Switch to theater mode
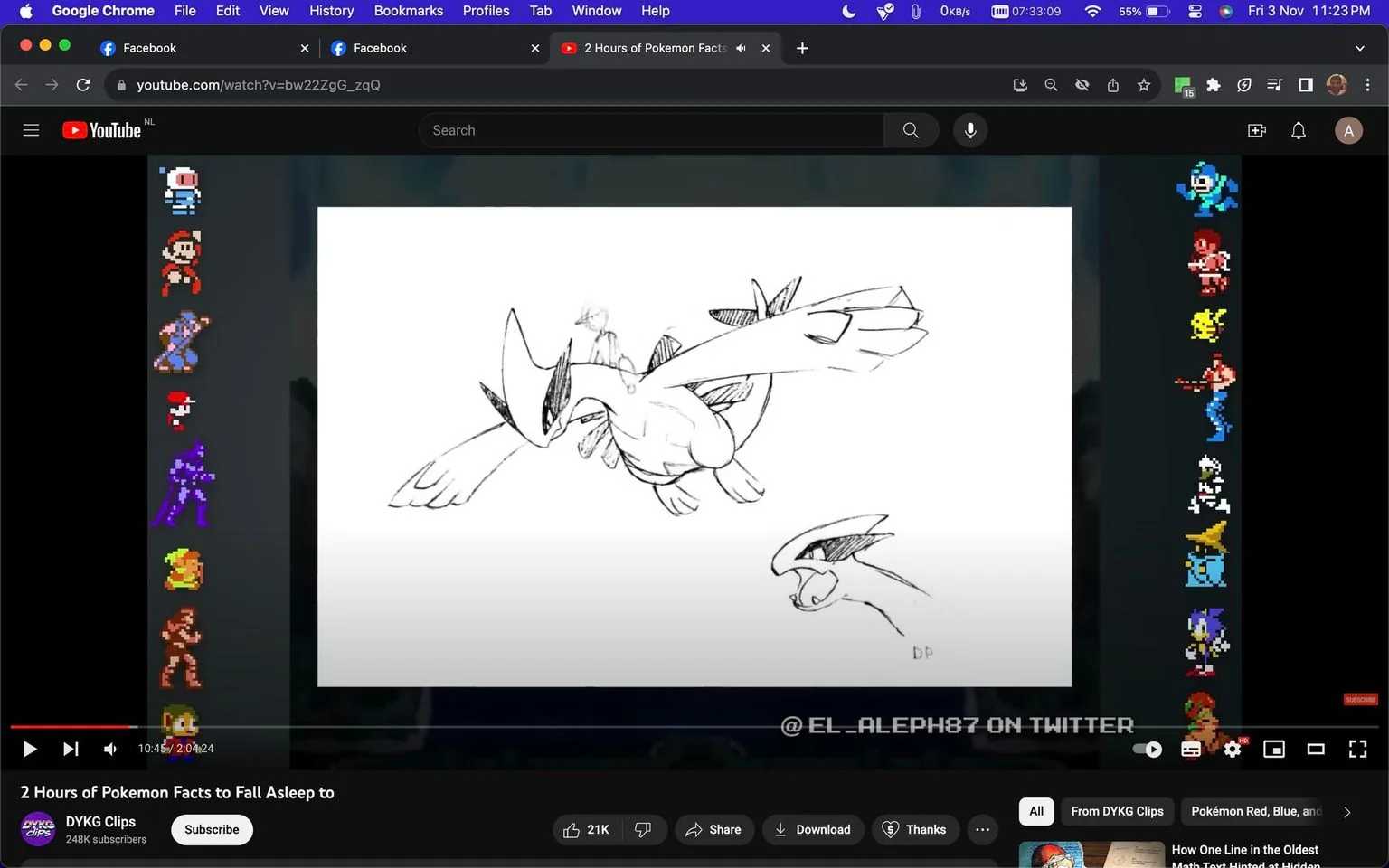Viewport: 1389px width, 868px height. (1316, 749)
